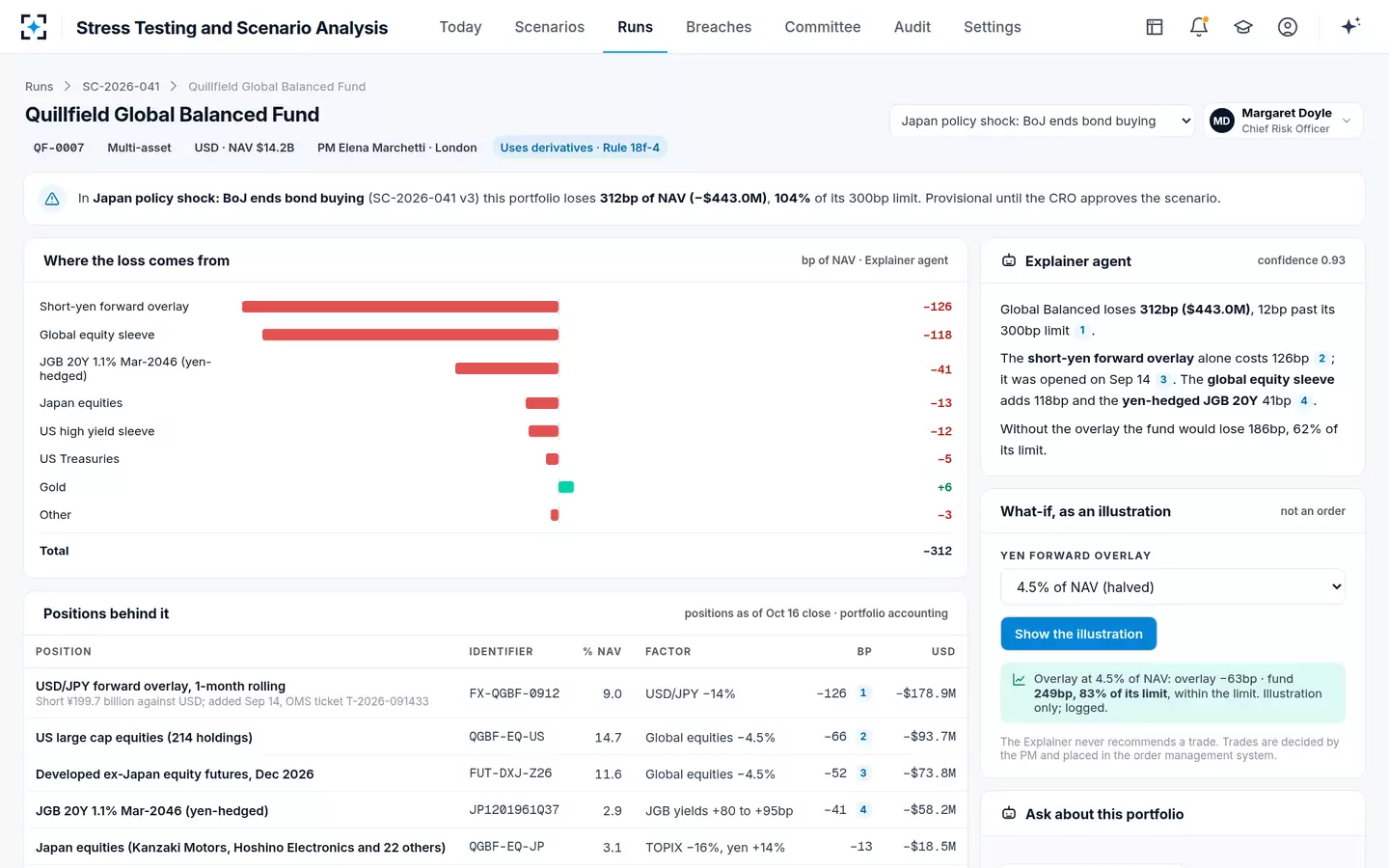The width and height of the screenshot is (1389, 868).
Task: Open the AI sparkle assistant icon
Action: pyautogui.click(x=1350, y=26)
